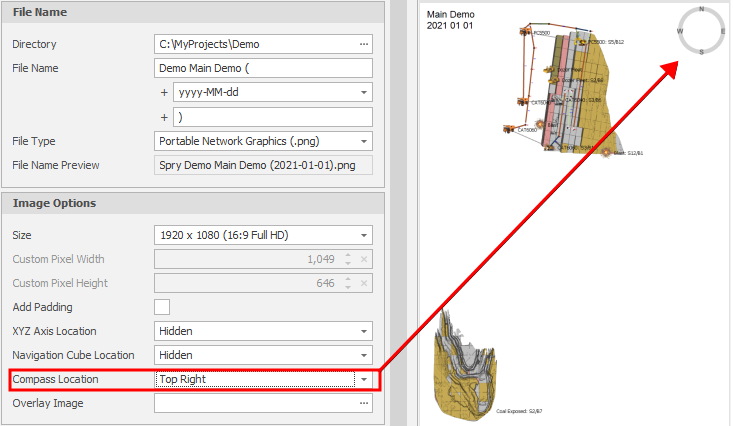Image resolution: width=733 pixels, height=426 pixels.
Task: Increase Custom Pixel Width with up arrow
Action: [x=347, y=255]
